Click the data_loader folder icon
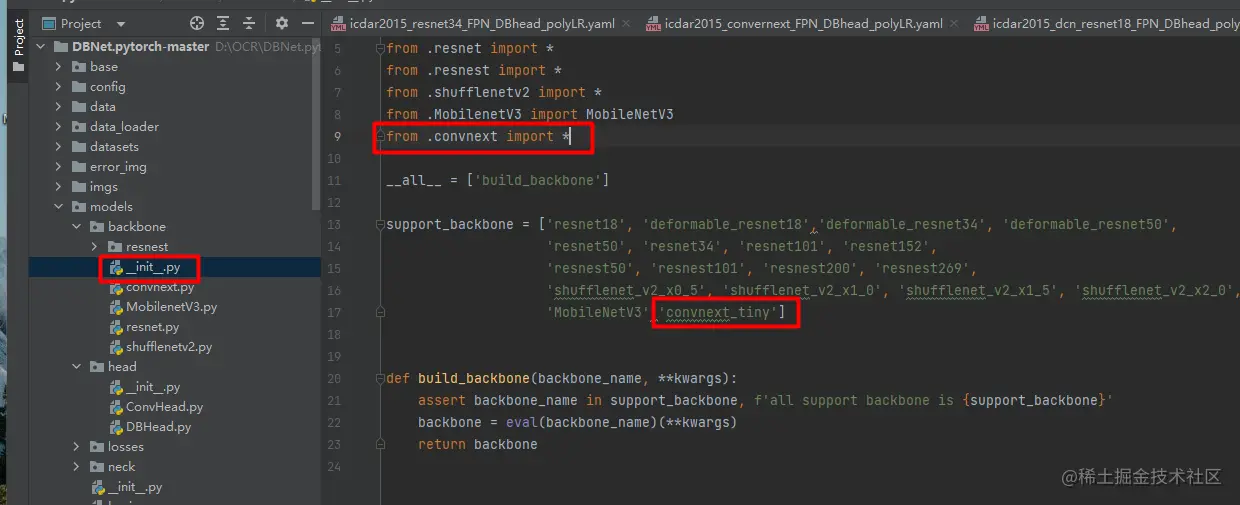This screenshot has height=505, width=1240. [x=79, y=127]
